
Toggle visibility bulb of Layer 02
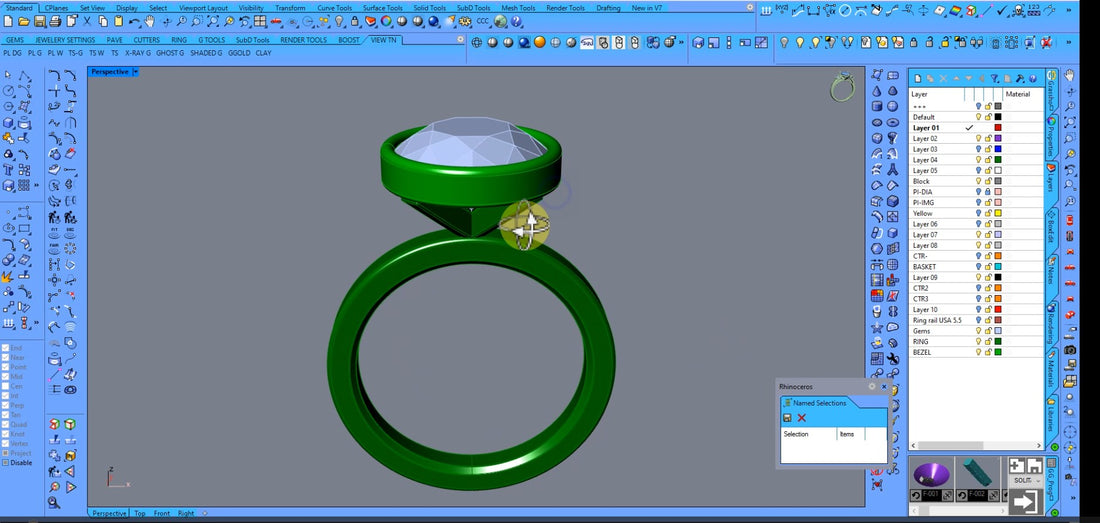[x=979, y=139]
